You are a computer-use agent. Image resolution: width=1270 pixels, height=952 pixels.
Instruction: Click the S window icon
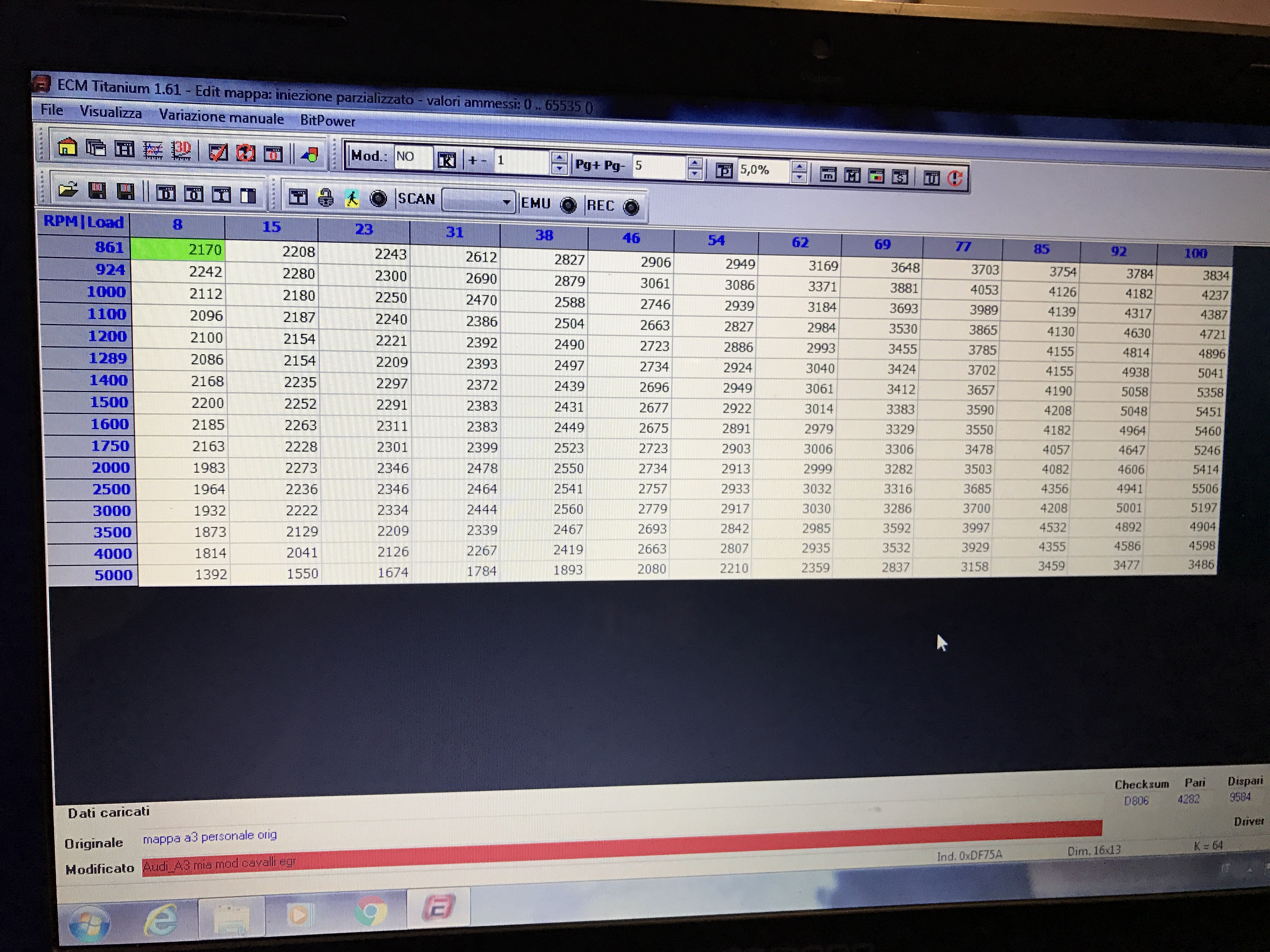coord(900,177)
